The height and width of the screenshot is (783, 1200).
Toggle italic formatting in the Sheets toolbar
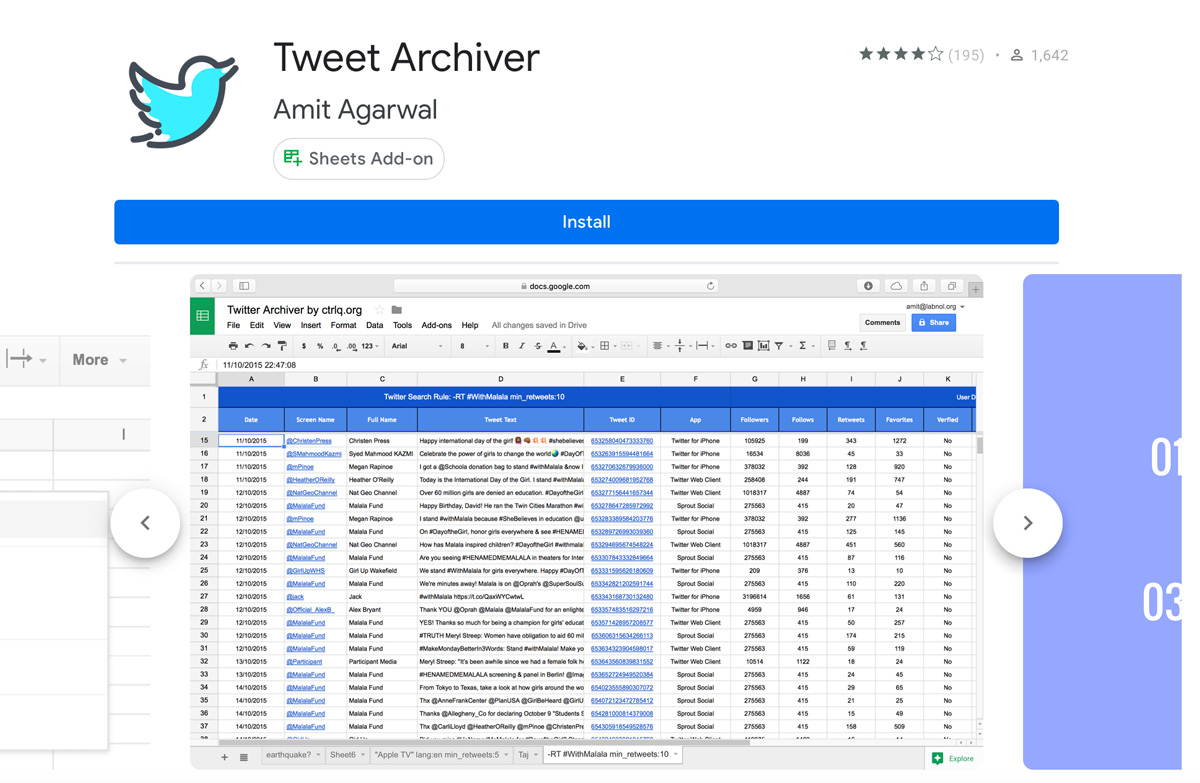521,346
